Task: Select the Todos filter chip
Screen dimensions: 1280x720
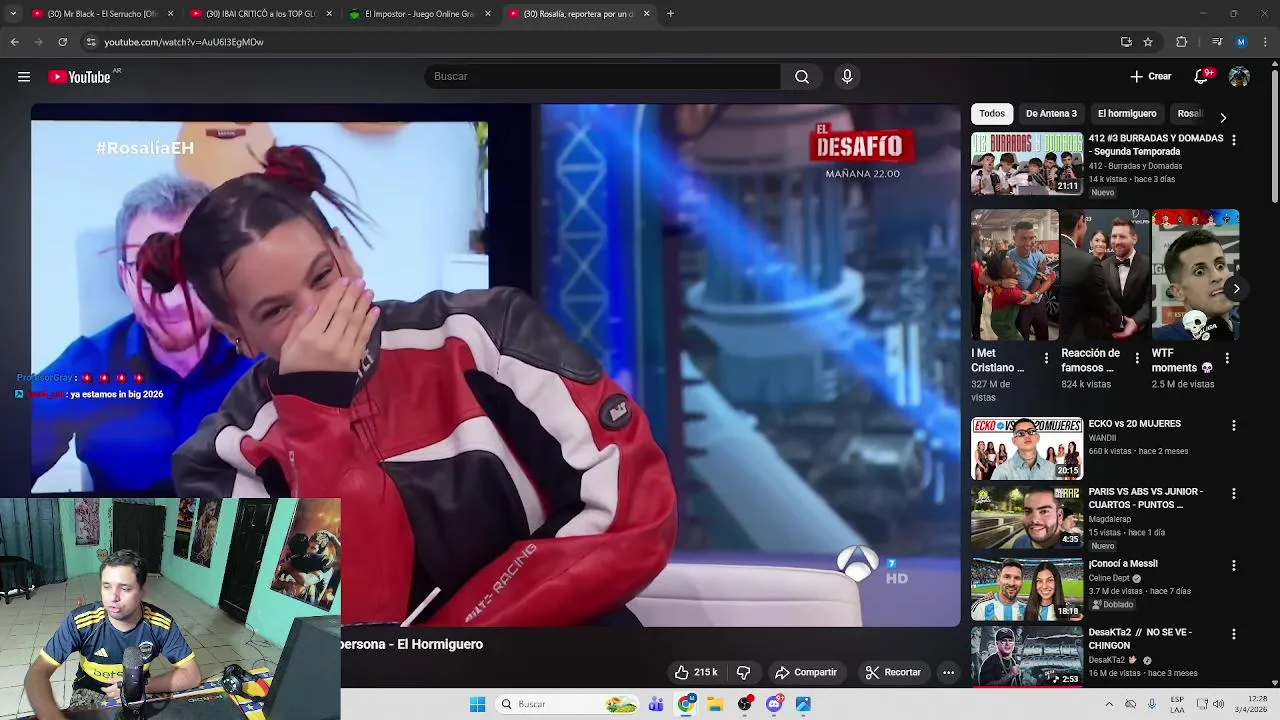Action: click(x=992, y=114)
